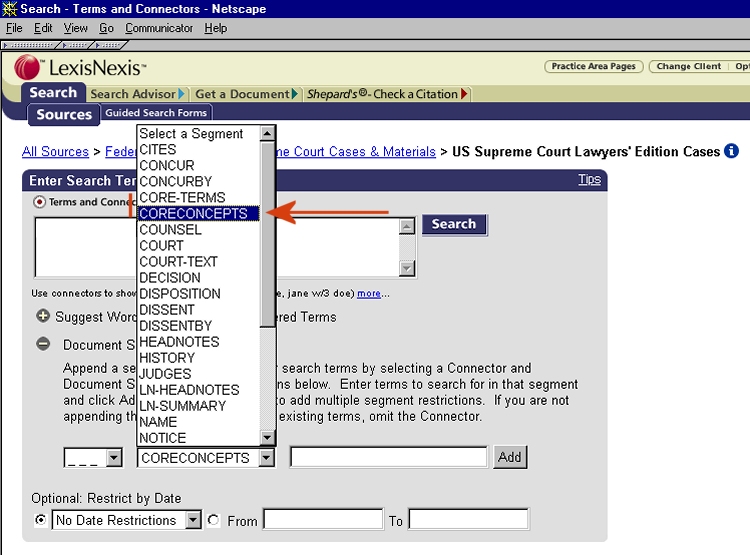Viewport: 750px width, 555px height.
Task: Choose DISSENTBY in the segment list
Action: 199,326
